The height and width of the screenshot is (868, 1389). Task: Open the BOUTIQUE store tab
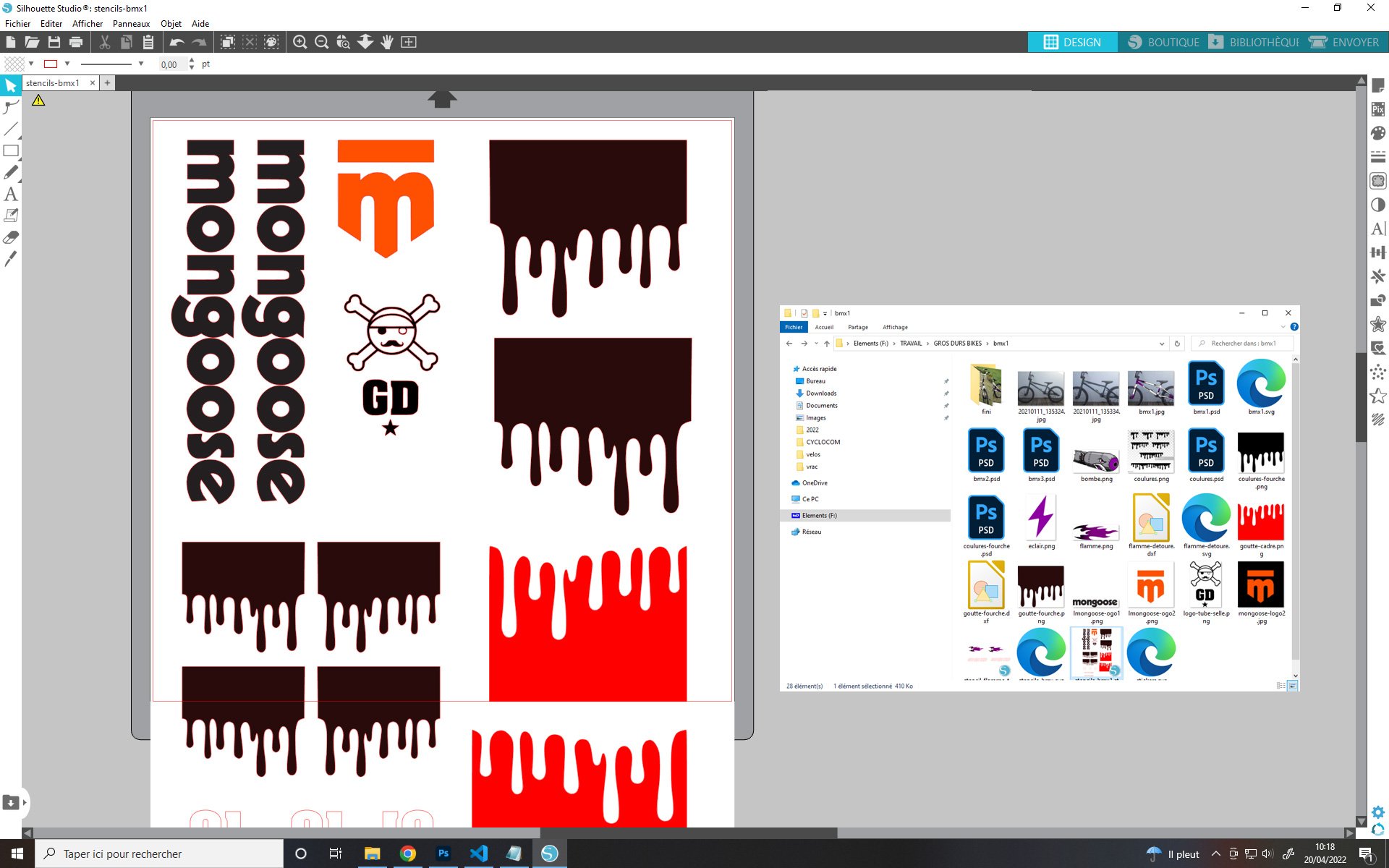pyautogui.click(x=1163, y=42)
